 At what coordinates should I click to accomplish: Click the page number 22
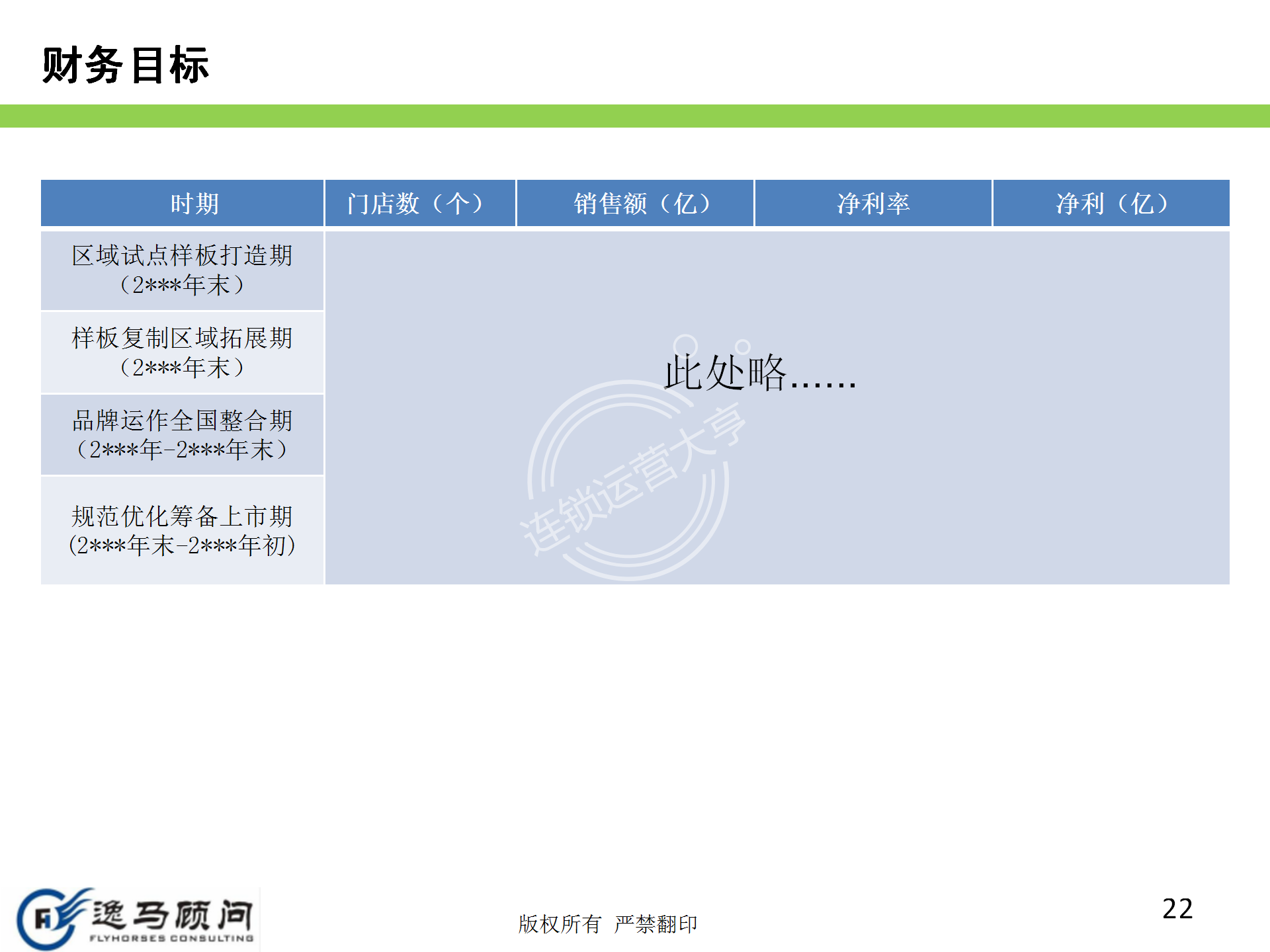(x=1177, y=909)
